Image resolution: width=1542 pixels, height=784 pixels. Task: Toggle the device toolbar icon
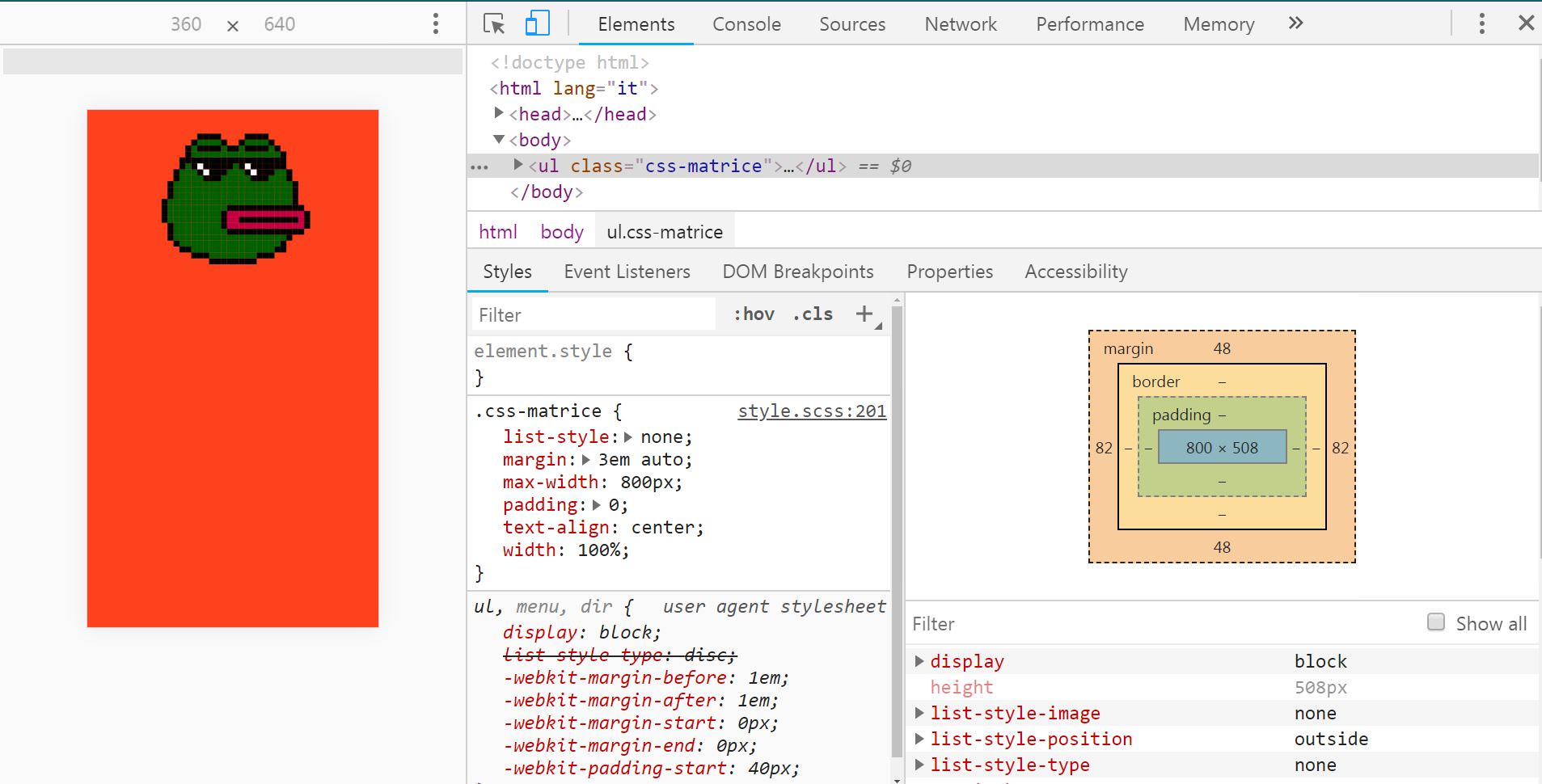(537, 23)
